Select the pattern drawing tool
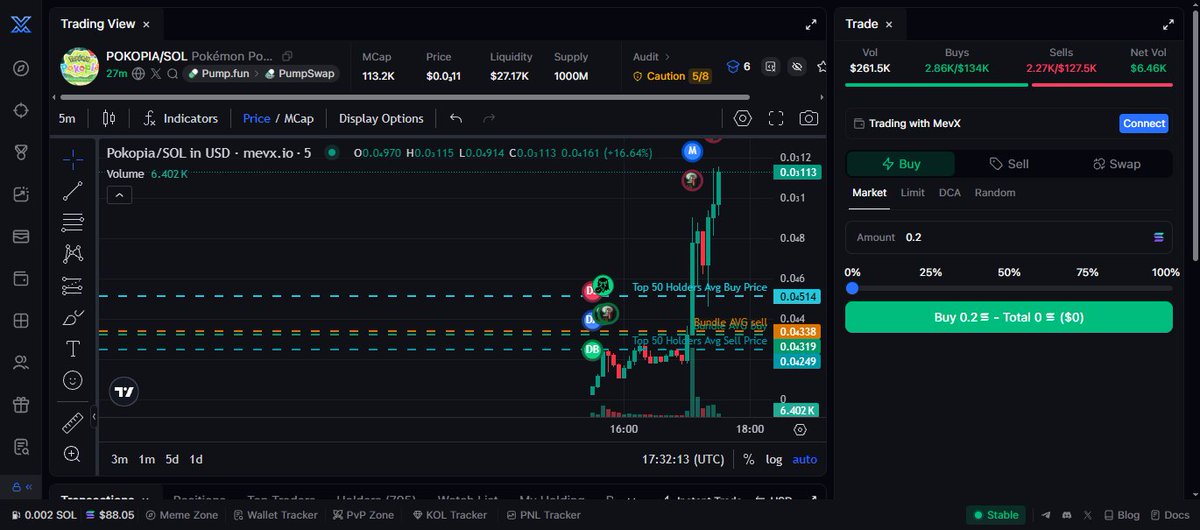Screen dimensions: 1200x530 [x=73, y=254]
